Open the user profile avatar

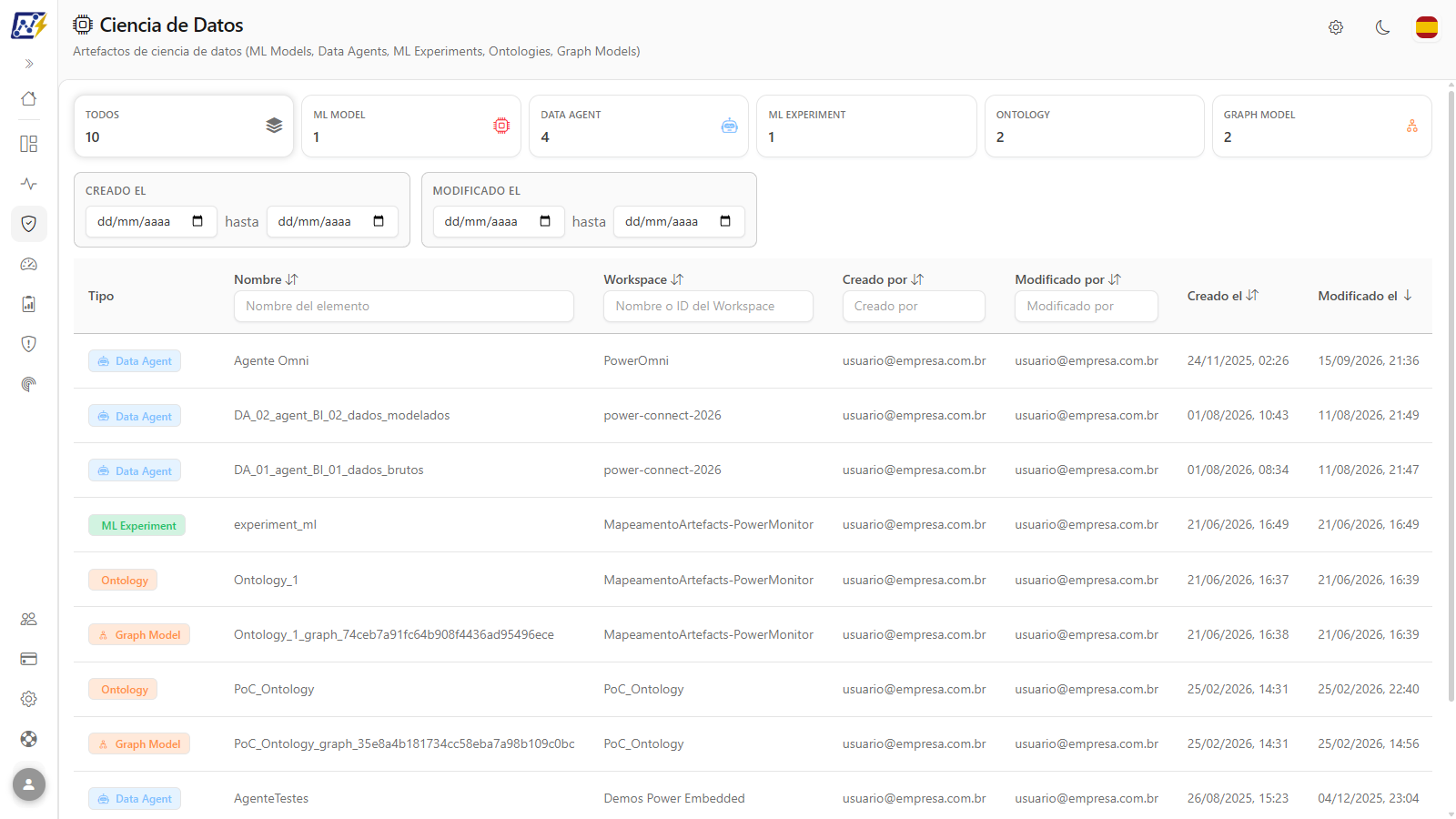point(29,784)
